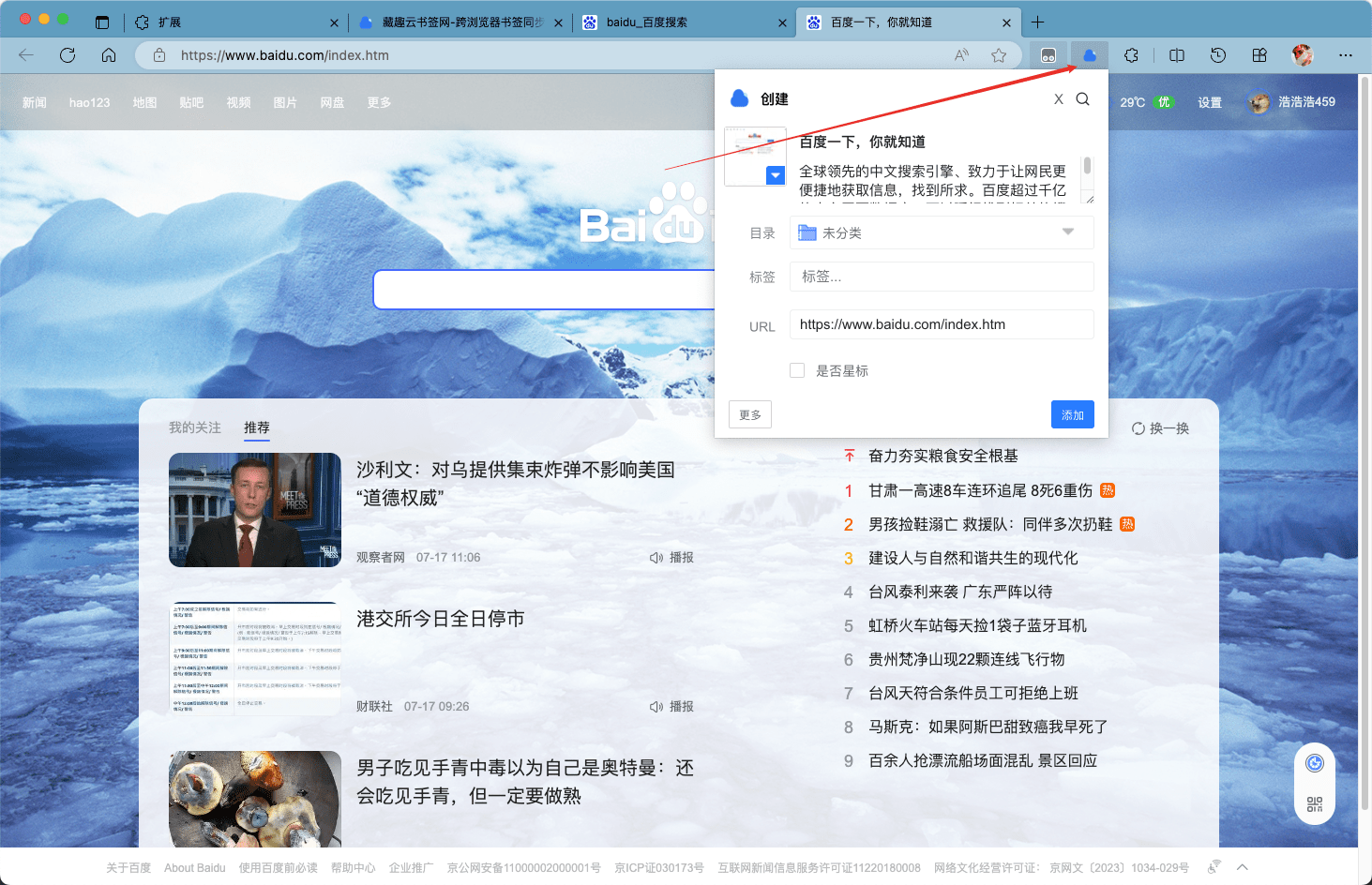1372x885 pixels.
Task: Check the 是否星标 checkbox
Action: point(797,370)
